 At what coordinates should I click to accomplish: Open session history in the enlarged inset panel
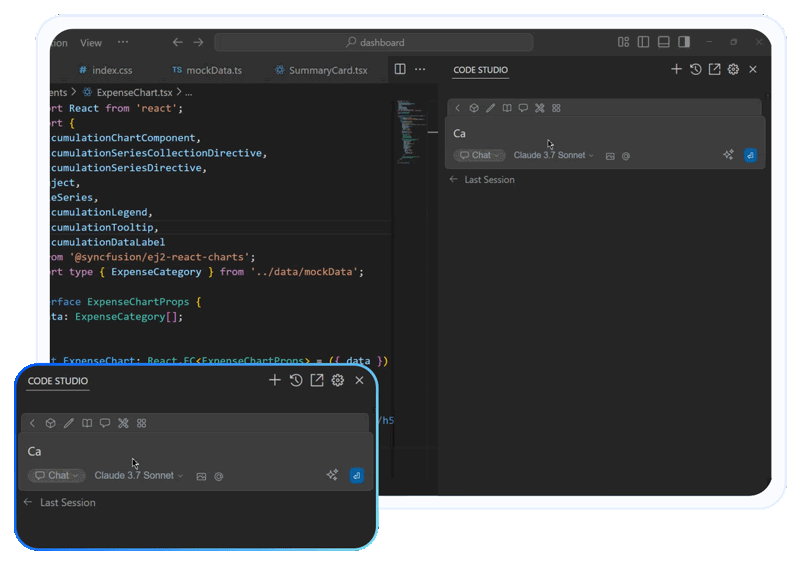pos(296,380)
